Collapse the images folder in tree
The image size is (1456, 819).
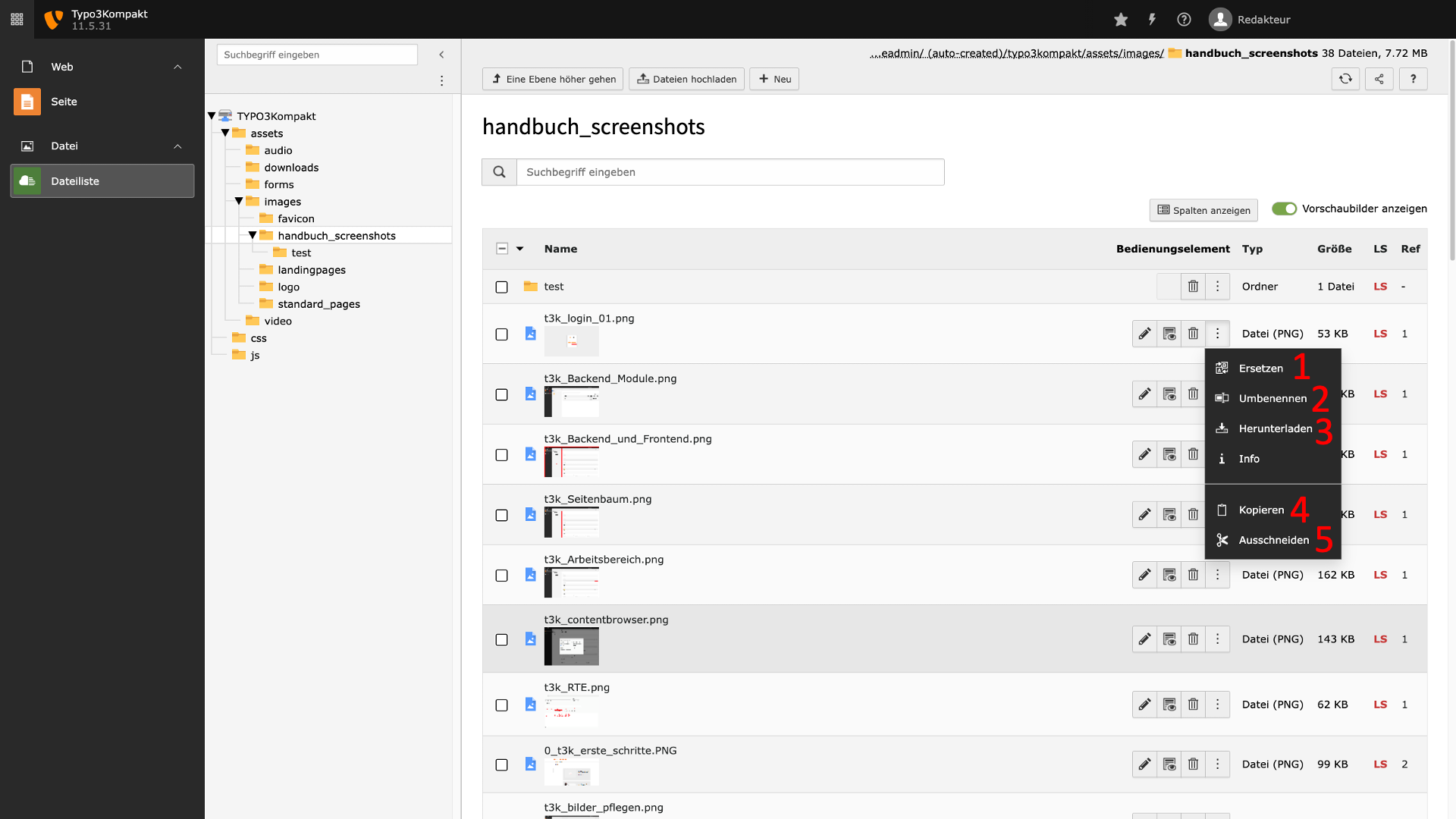(239, 202)
